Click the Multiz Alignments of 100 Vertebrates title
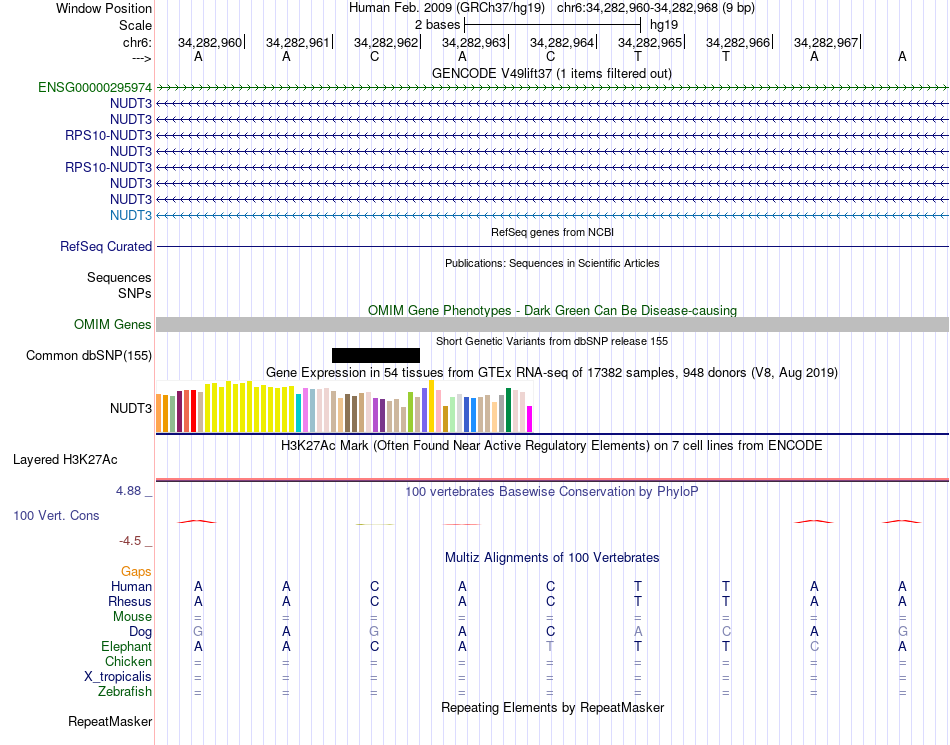This screenshot has width=950, height=745. pyautogui.click(x=552, y=558)
